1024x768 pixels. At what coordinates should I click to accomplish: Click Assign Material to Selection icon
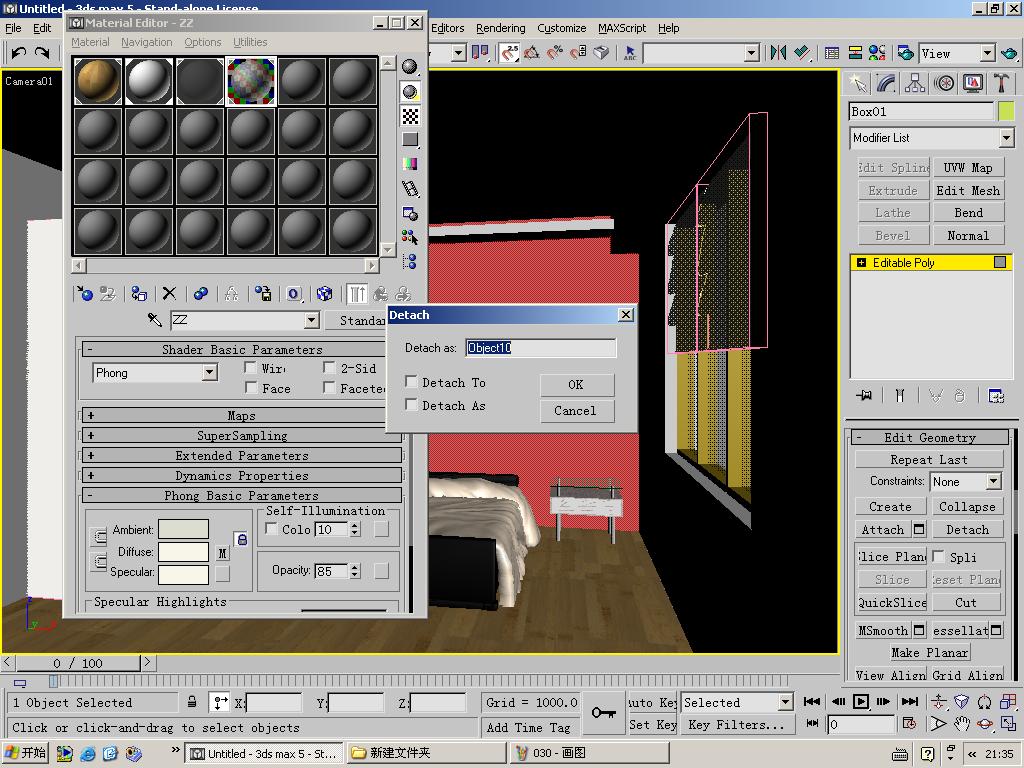pyautogui.click(x=138, y=294)
